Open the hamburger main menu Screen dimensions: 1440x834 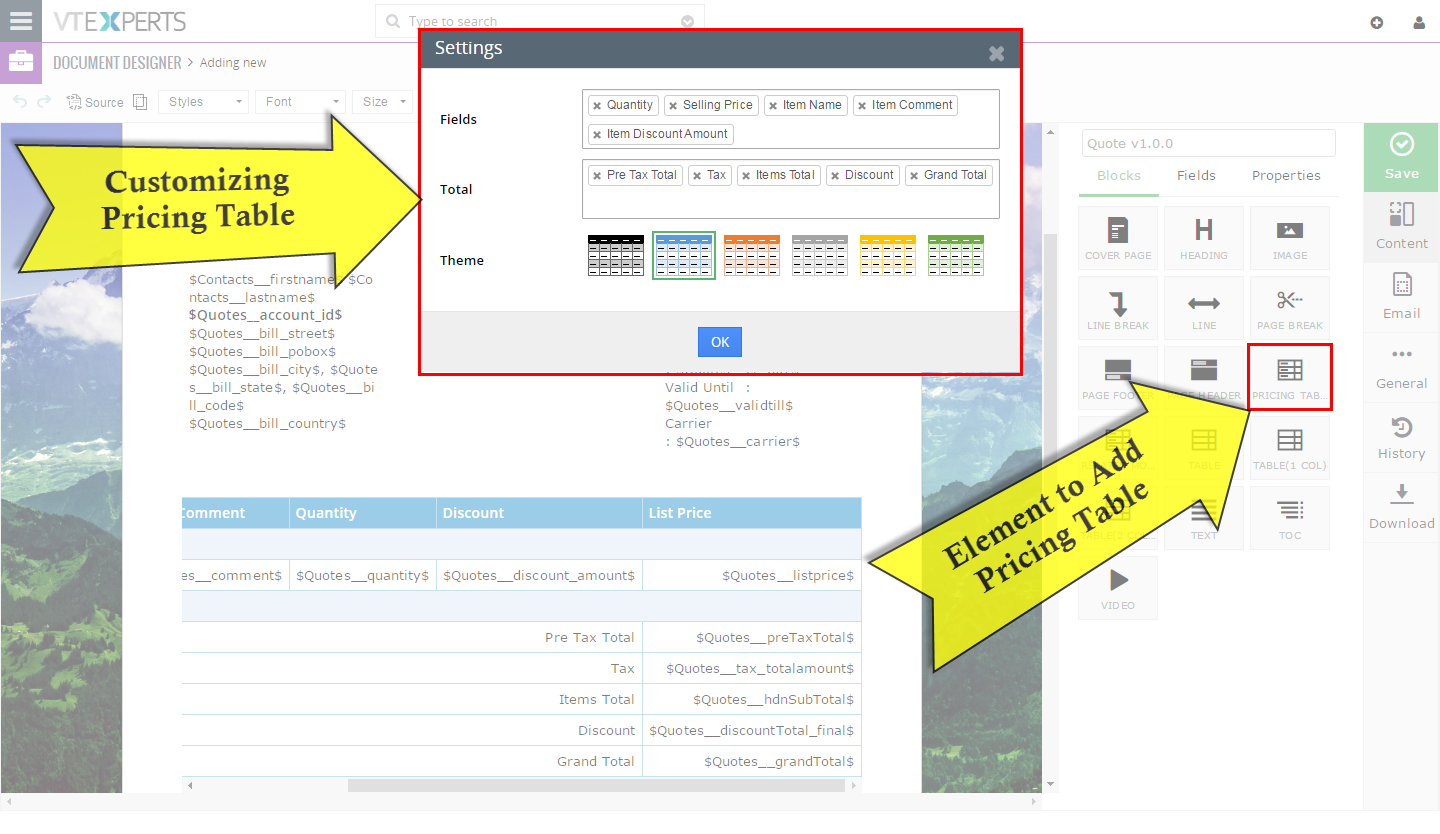[x=20, y=21]
